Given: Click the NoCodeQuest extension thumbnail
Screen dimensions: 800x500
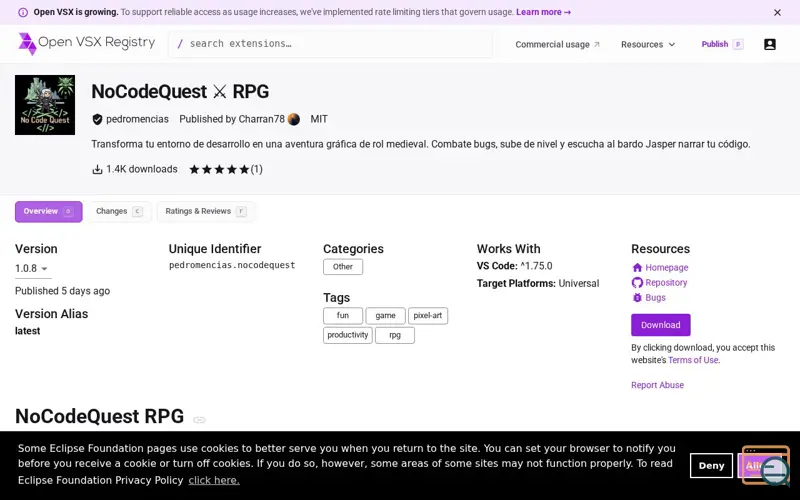Looking at the screenshot, I should coord(45,105).
